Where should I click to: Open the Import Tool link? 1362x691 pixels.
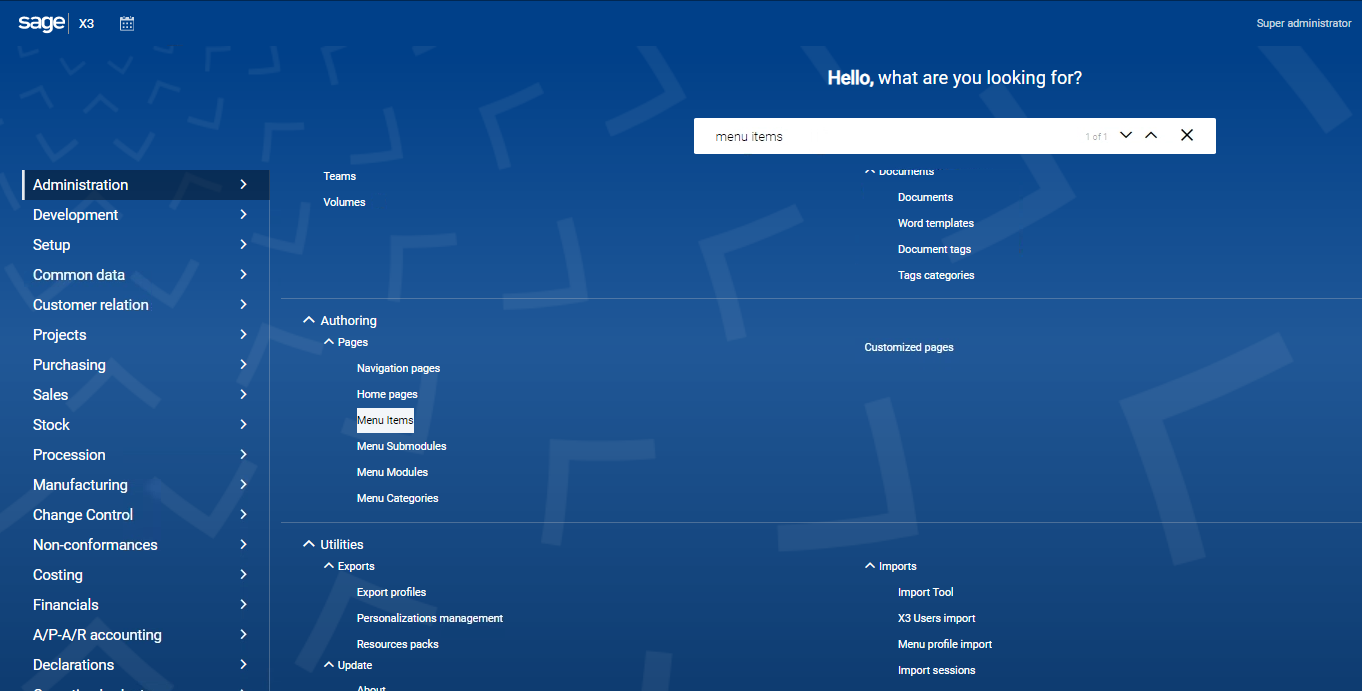click(925, 592)
